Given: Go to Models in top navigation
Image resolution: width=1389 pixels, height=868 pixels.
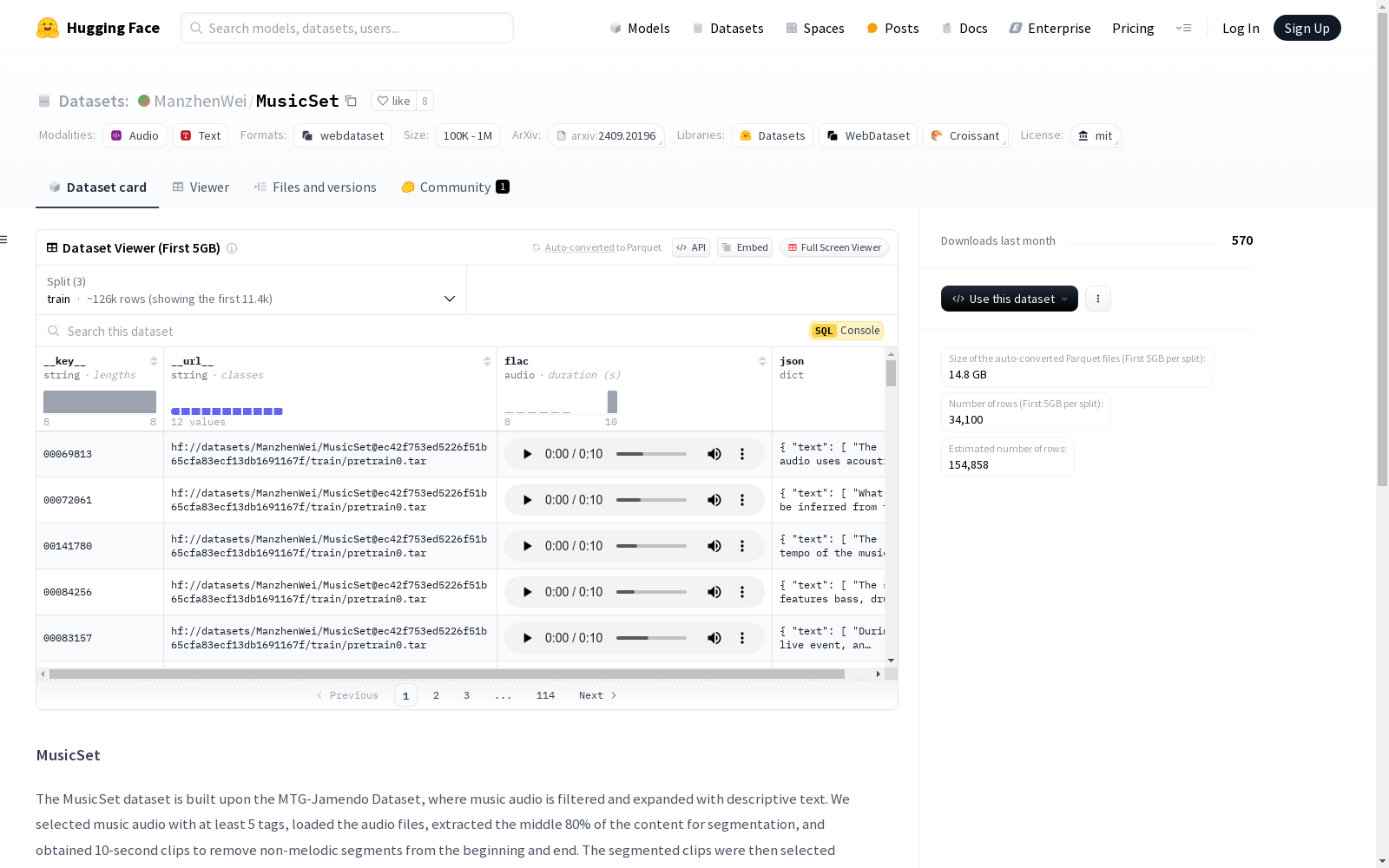Looking at the screenshot, I should click(640, 28).
